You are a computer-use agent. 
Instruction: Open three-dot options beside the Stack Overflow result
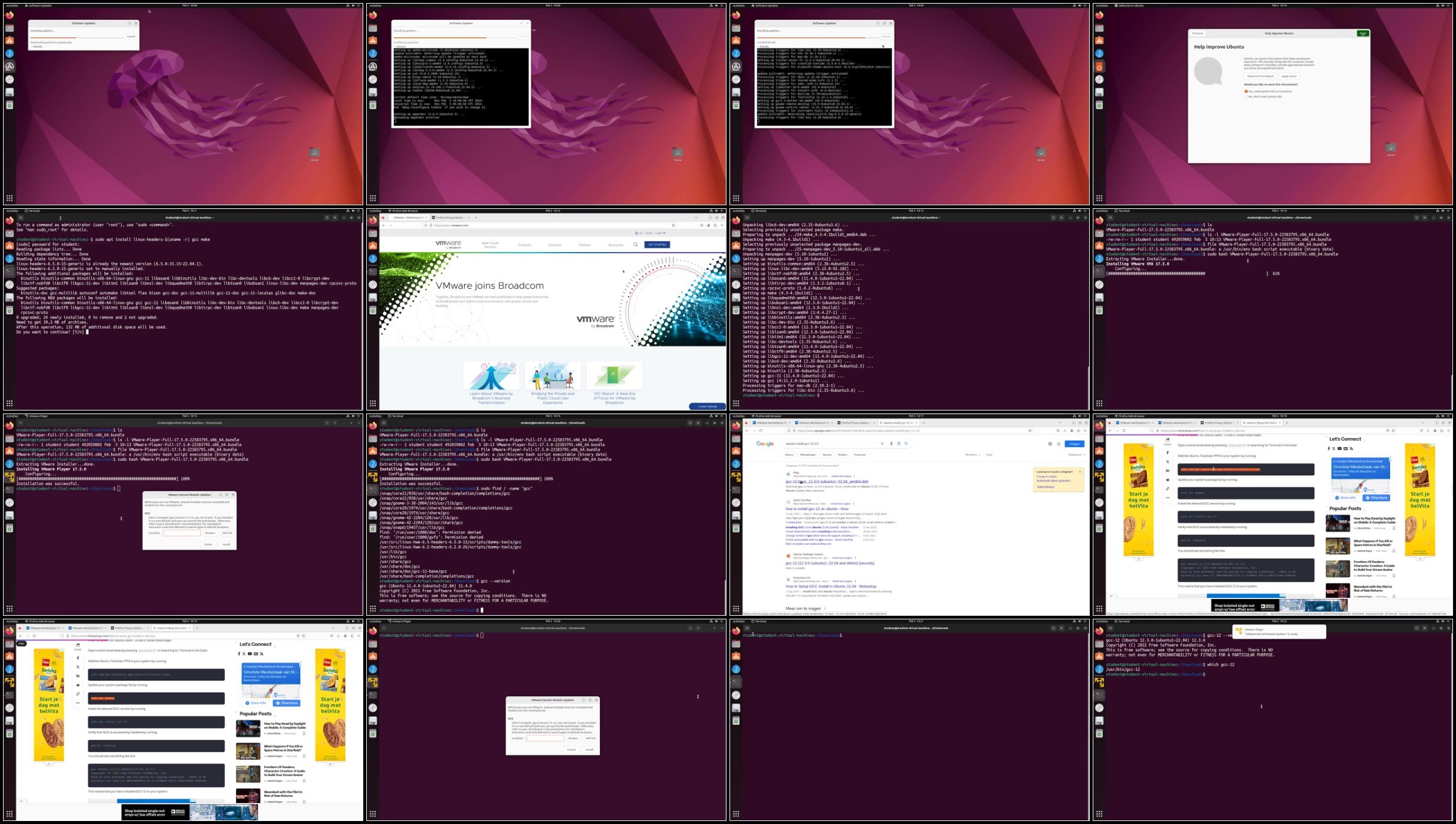(854, 504)
